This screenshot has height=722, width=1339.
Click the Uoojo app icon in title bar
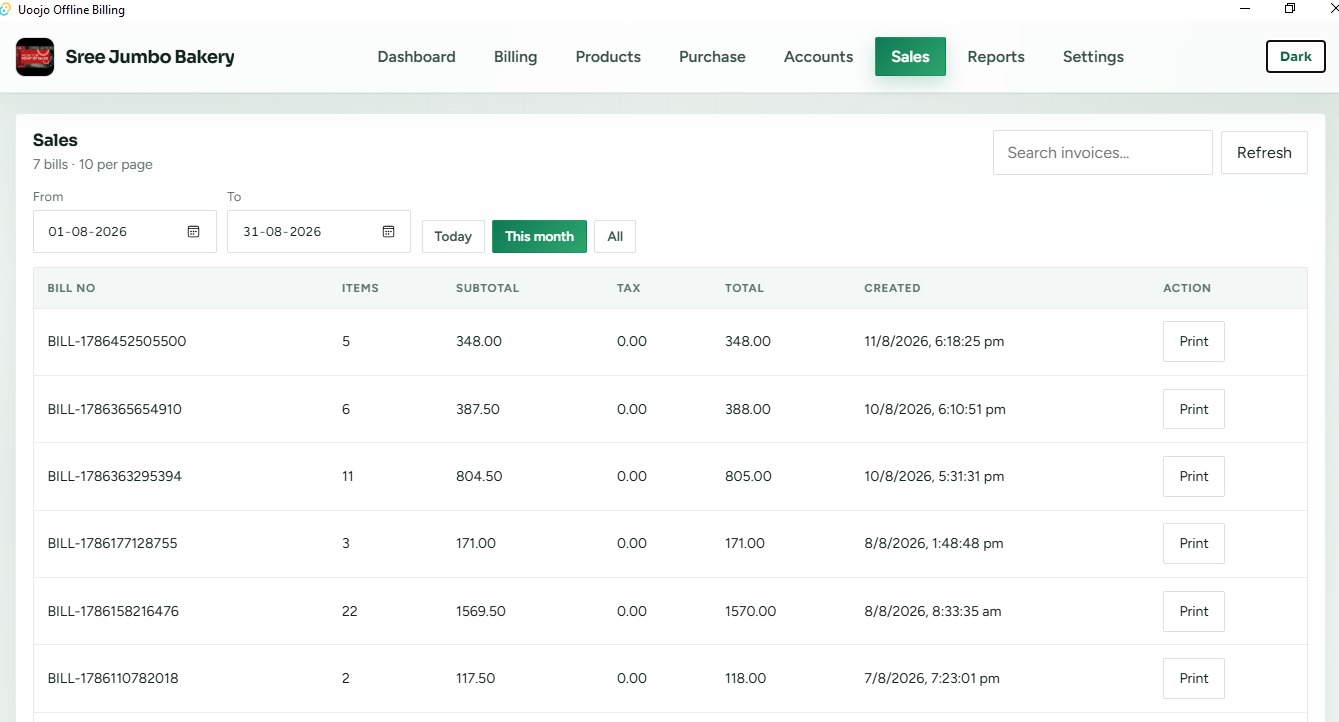[6, 9]
